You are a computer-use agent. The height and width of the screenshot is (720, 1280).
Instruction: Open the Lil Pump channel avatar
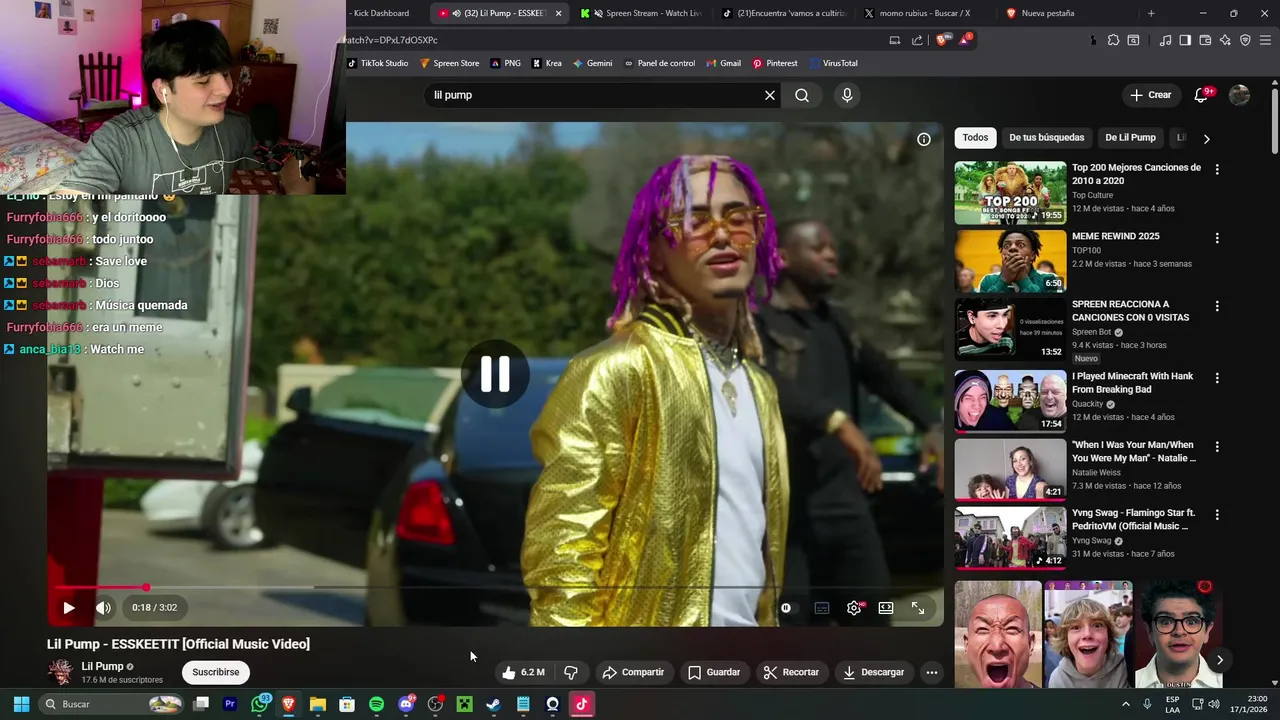(61, 672)
